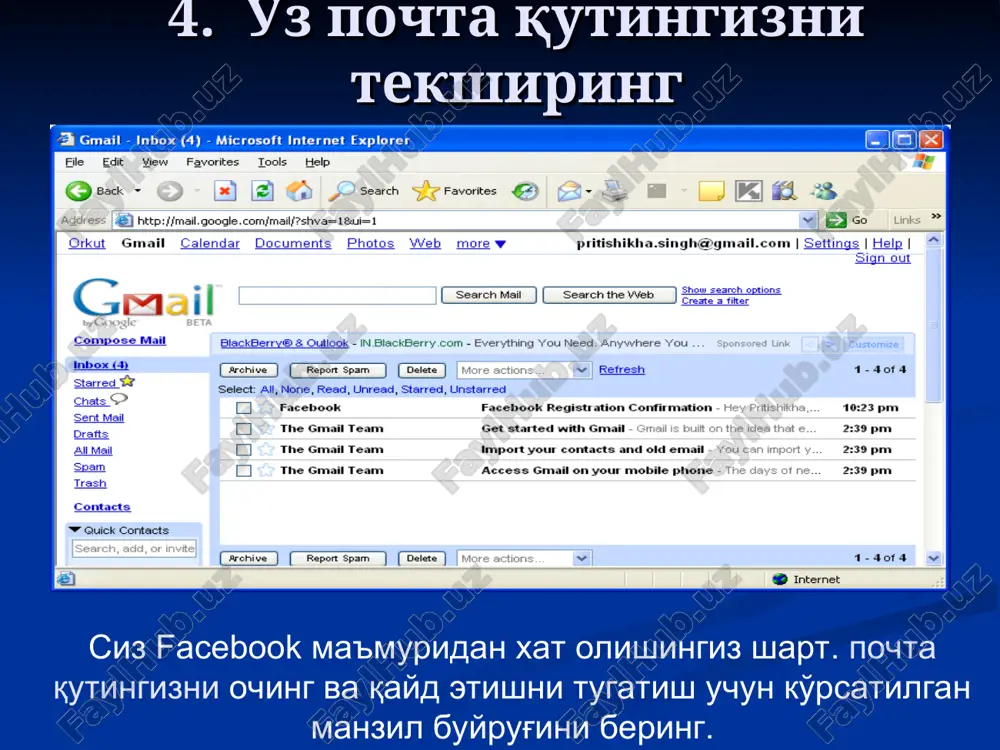Click the Quick Contacts search field
The width and height of the screenshot is (1000, 750).
(135, 548)
